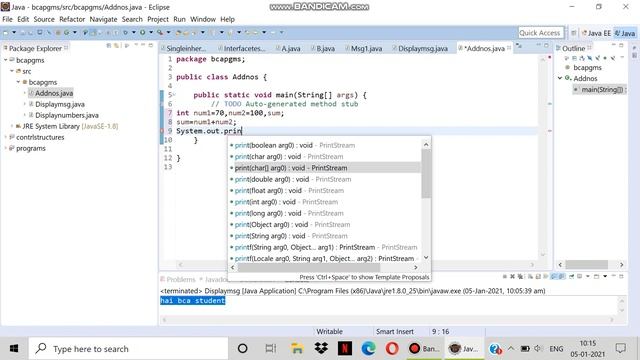Select main(String[]) in the Outline
The height and width of the screenshot is (360, 640).
pos(599,89)
